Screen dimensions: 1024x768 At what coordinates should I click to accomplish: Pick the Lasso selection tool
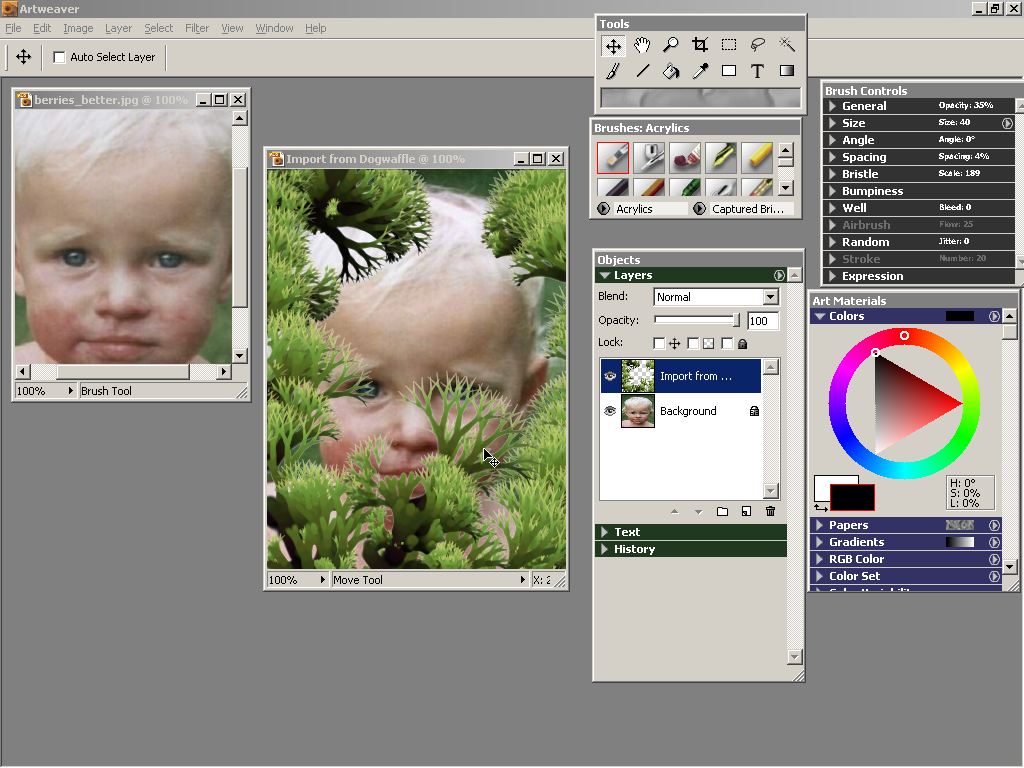758,45
